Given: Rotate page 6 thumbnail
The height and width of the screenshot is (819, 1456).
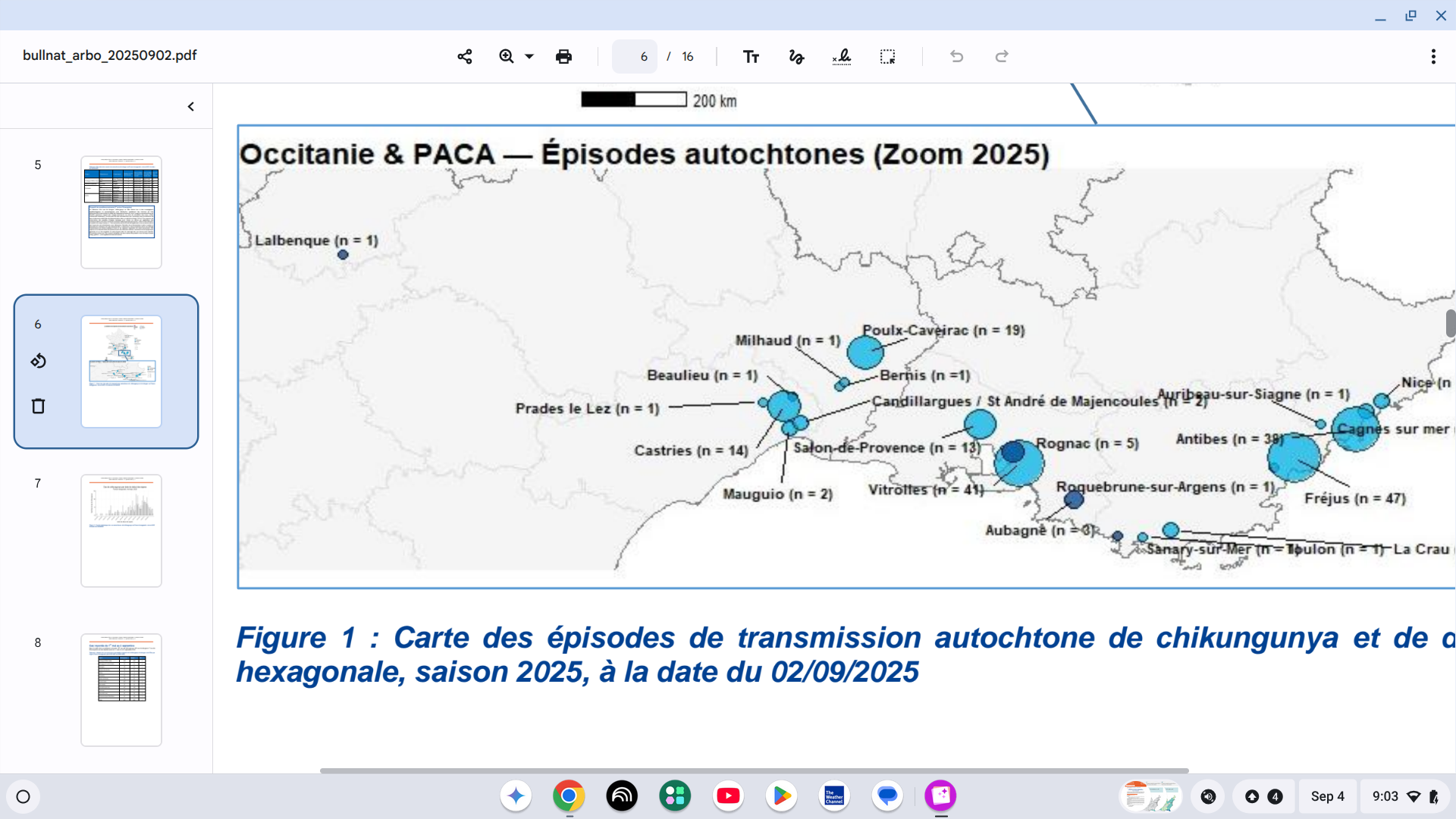Looking at the screenshot, I should pos(39,361).
